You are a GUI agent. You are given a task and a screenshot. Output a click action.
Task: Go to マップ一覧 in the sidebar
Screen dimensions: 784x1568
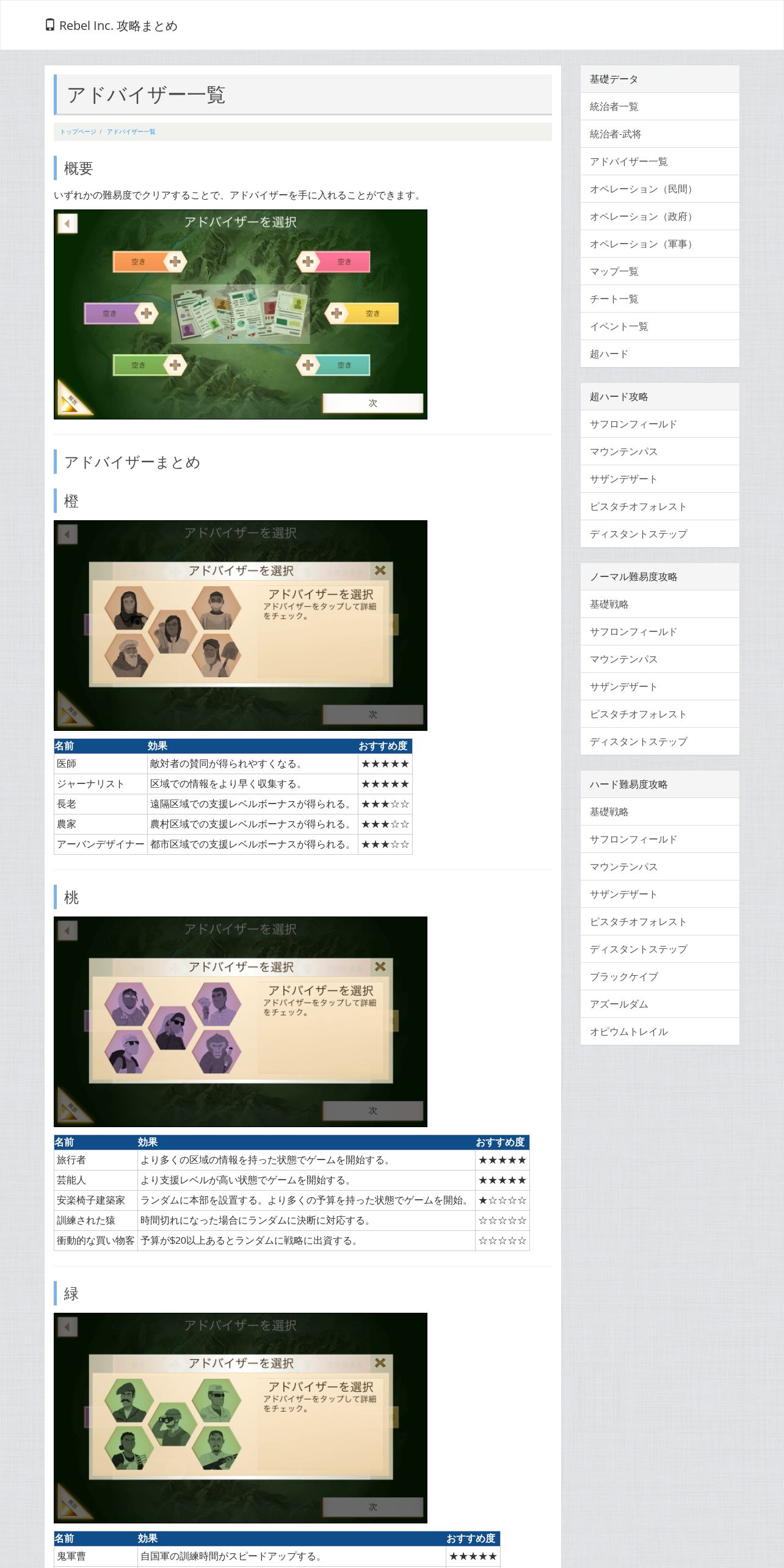(x=659, y=271)
